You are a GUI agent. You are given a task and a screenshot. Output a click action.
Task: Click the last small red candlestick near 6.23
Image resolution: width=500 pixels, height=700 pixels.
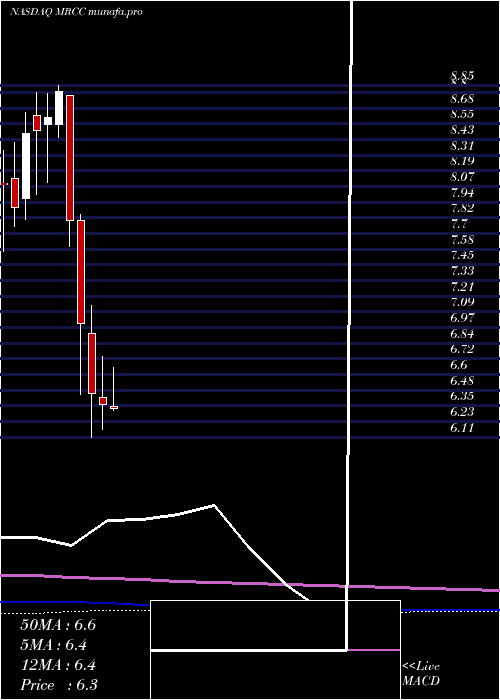(x=114, y=407)
